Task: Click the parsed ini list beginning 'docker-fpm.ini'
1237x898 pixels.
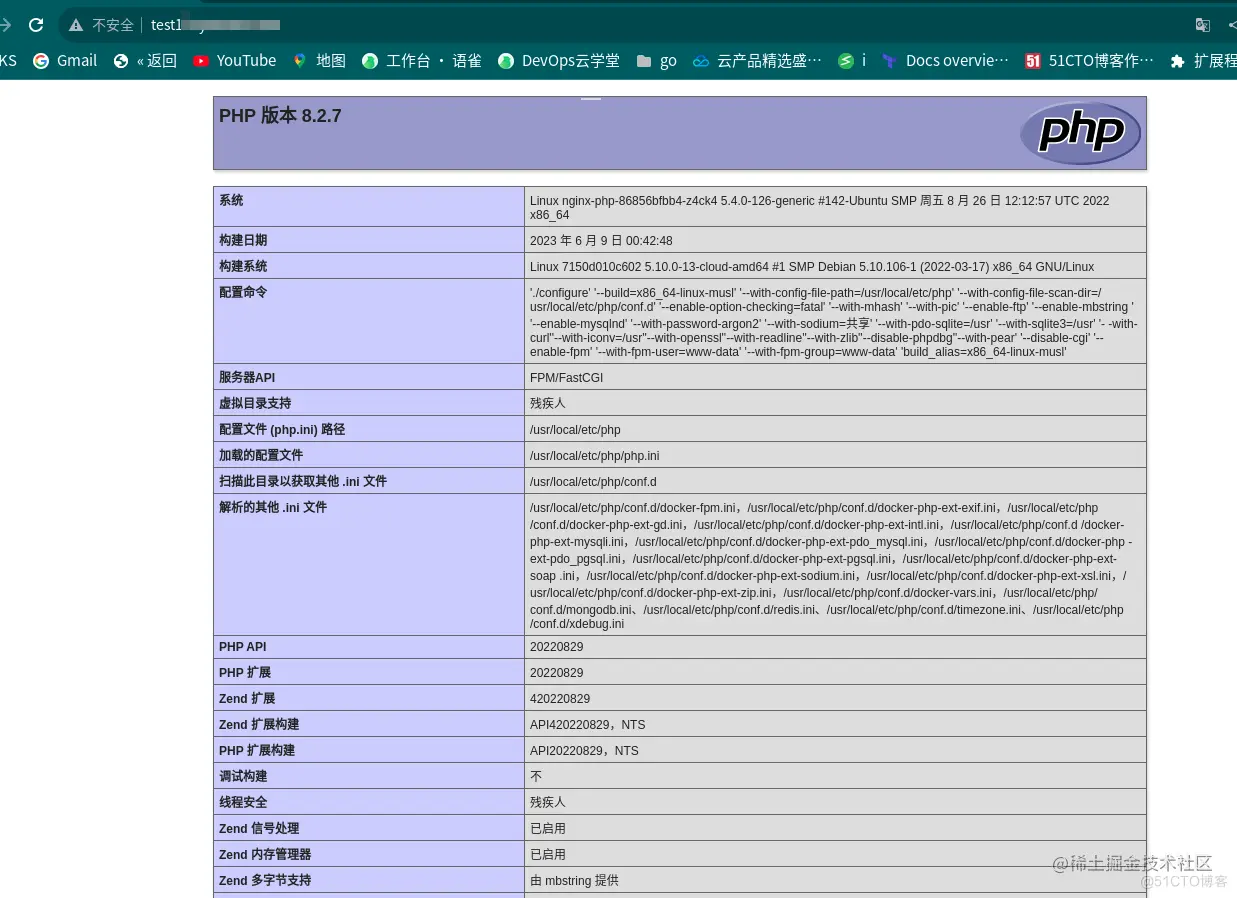Action: pos(831,566)
